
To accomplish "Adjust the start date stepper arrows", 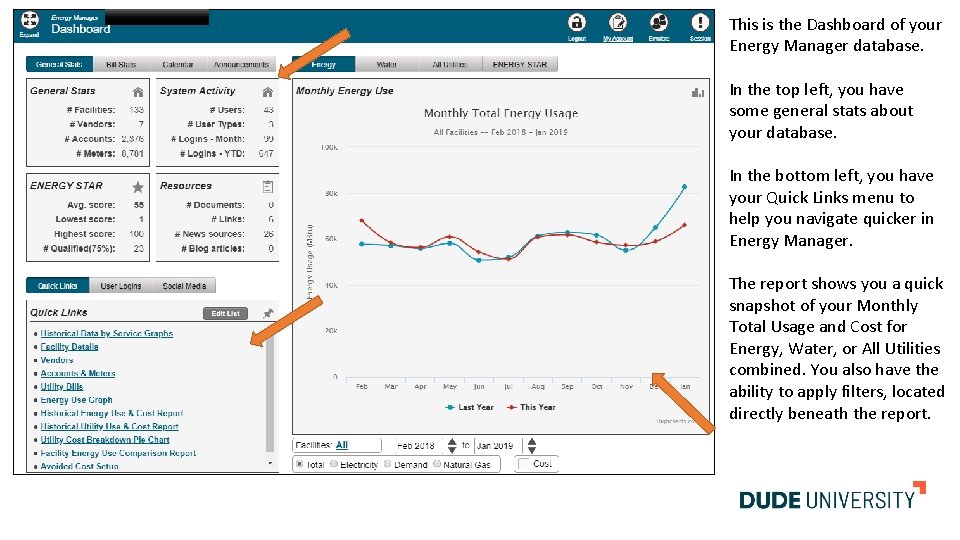I will pos(452,446).
